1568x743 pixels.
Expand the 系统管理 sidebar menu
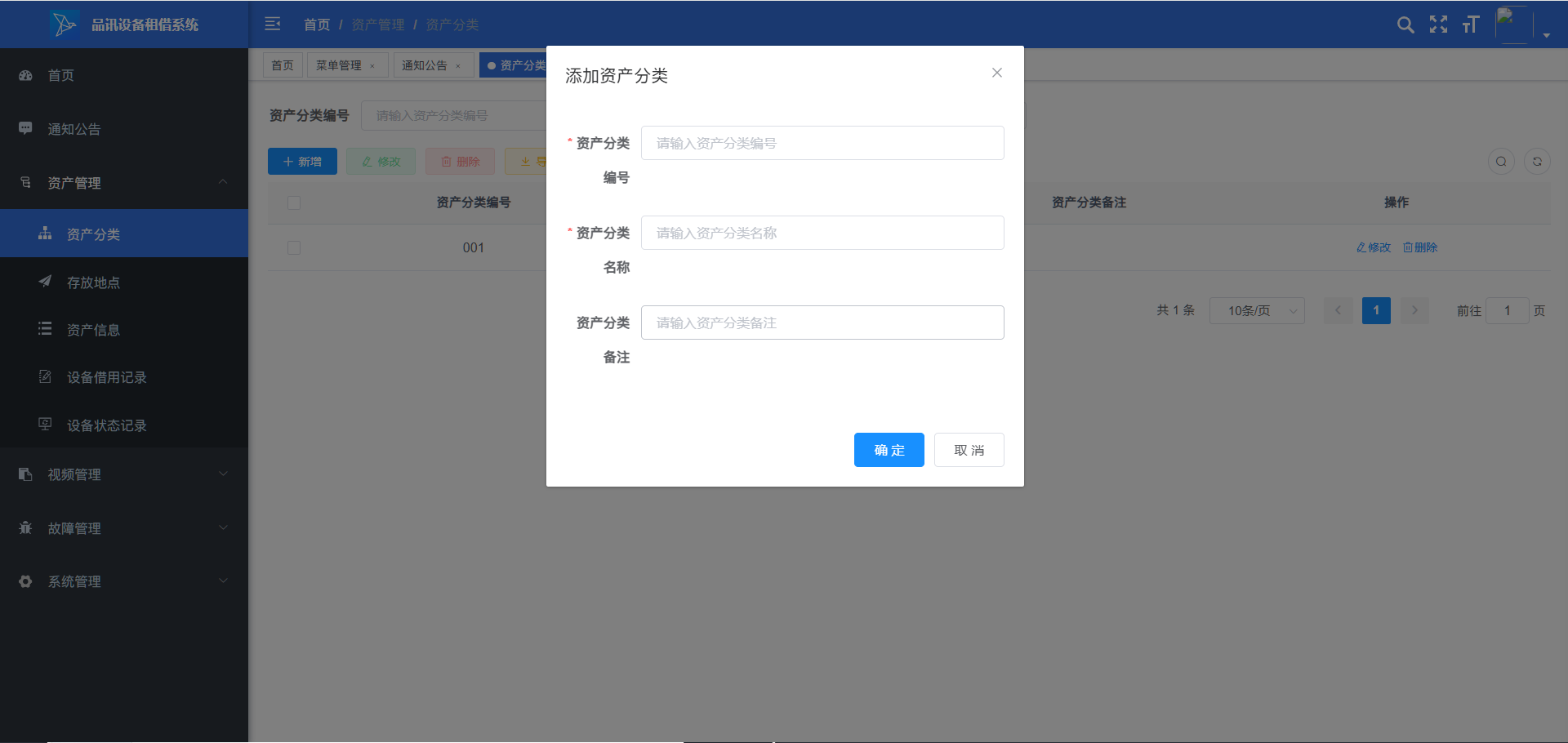223,581
